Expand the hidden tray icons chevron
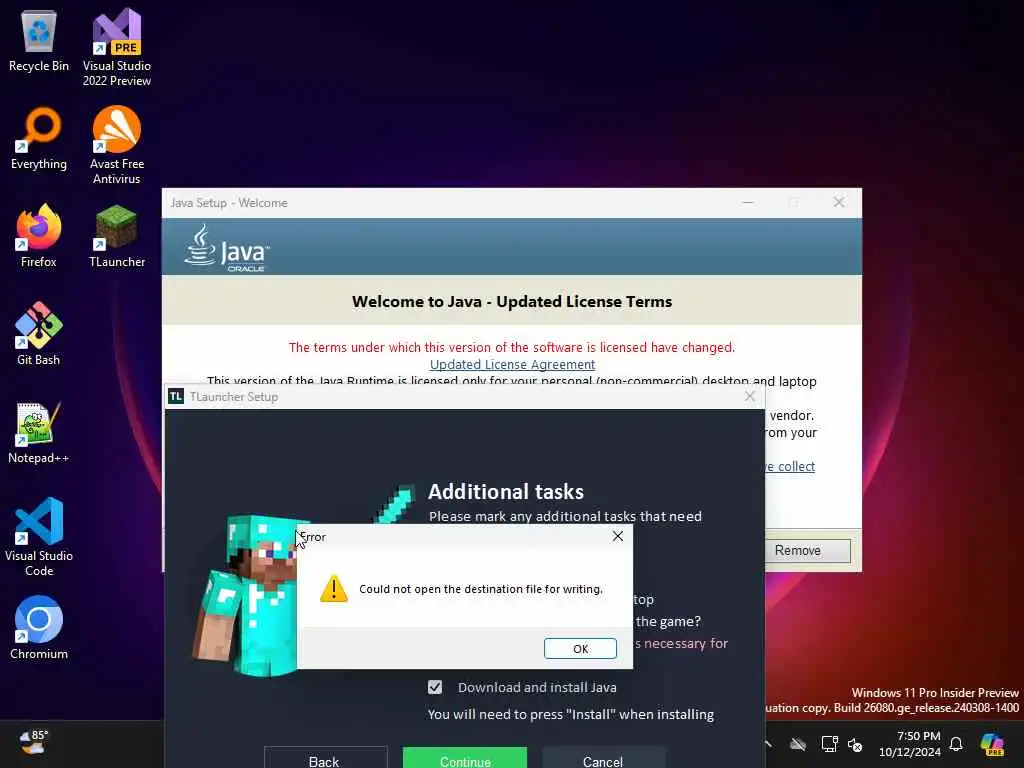Screen dimensions: 1024x768 tap(769, 744)
